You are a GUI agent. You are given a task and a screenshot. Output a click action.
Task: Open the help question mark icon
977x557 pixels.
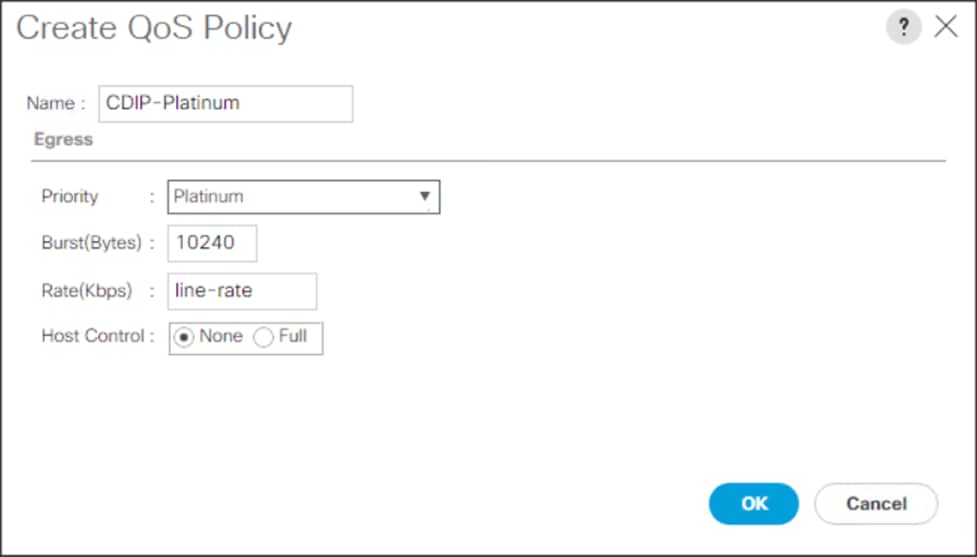(x=903, y=28)
